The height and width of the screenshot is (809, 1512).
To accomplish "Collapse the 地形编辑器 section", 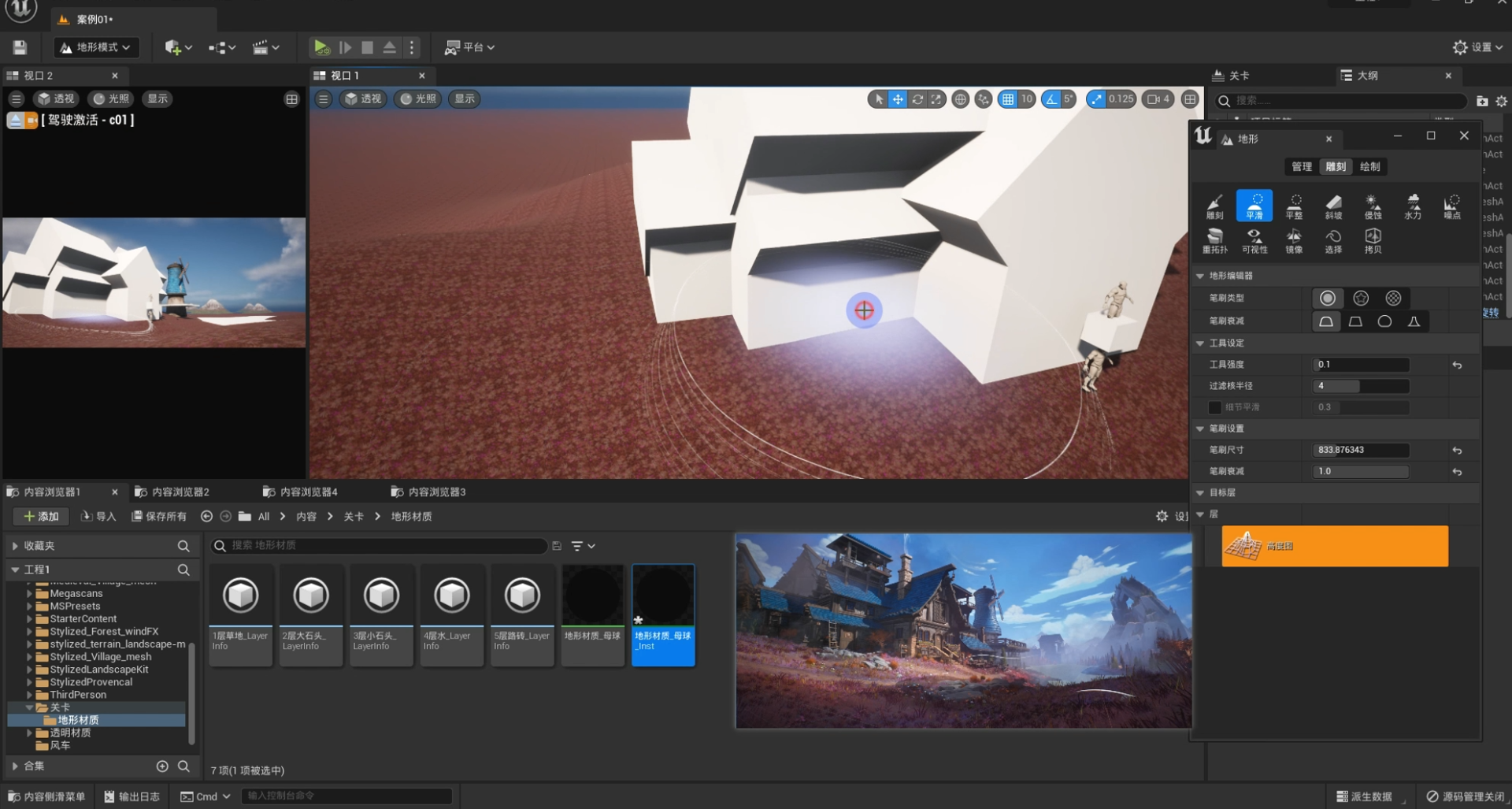I will [x=1200, y=276].
